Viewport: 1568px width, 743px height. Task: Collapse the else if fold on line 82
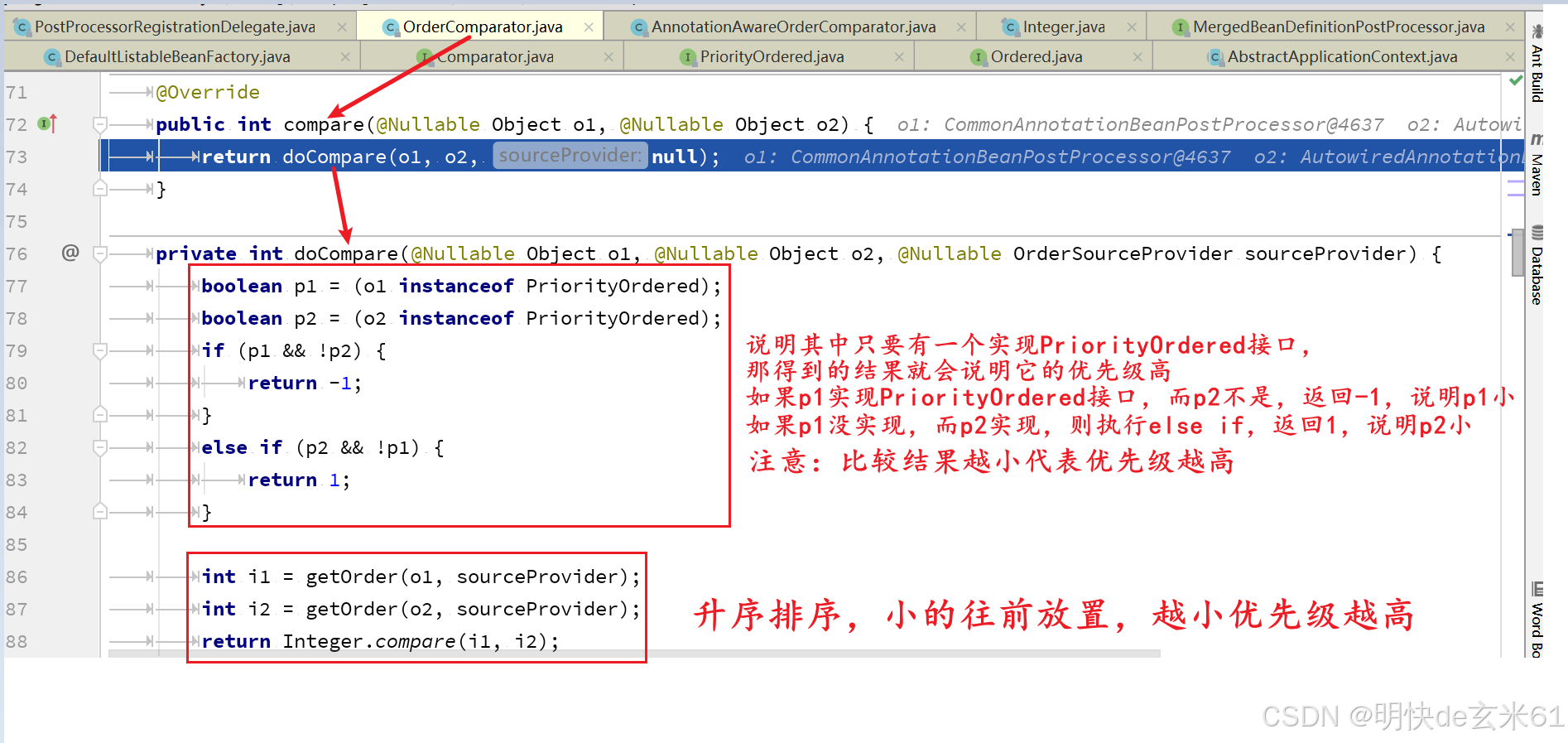tap(100, 447)
